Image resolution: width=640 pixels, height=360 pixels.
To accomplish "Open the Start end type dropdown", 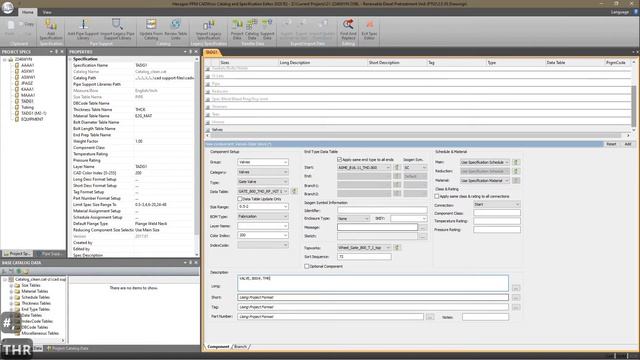I will coord(364,167).
